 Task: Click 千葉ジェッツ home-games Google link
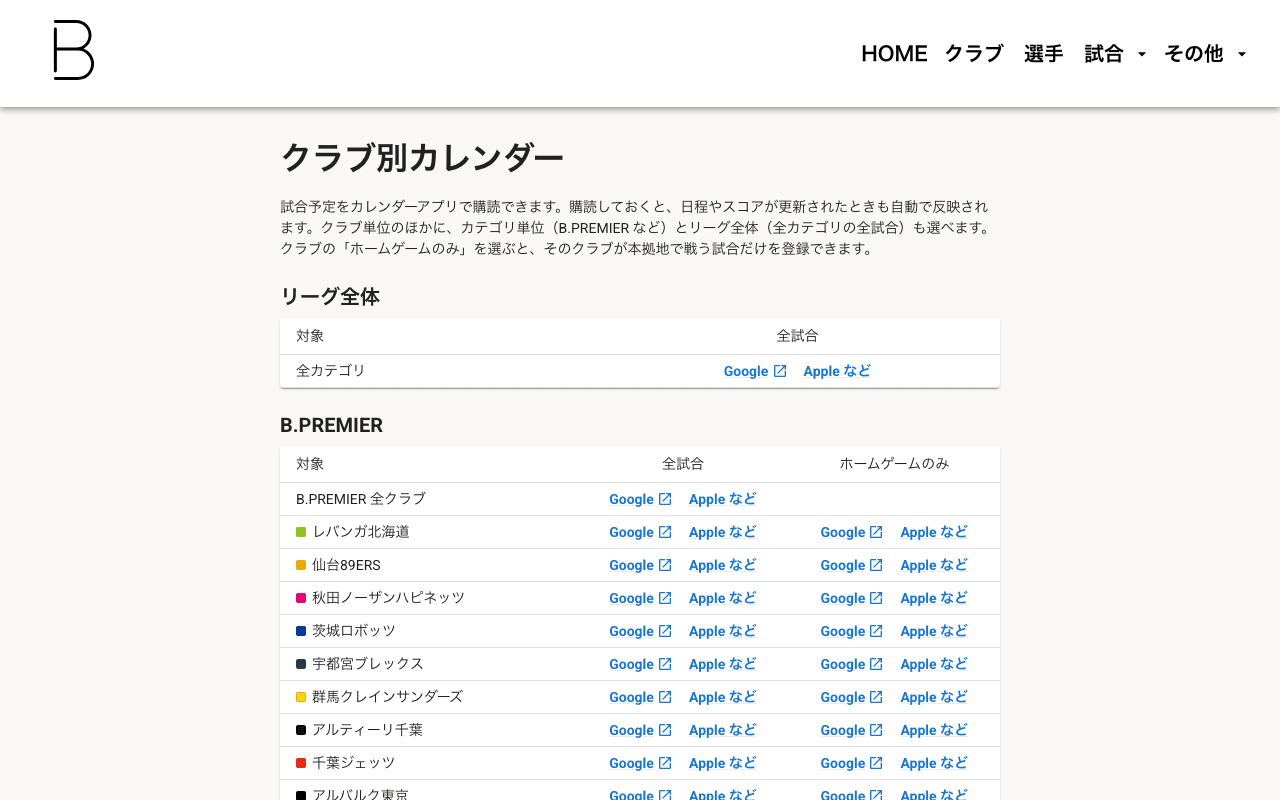point(852,763)
